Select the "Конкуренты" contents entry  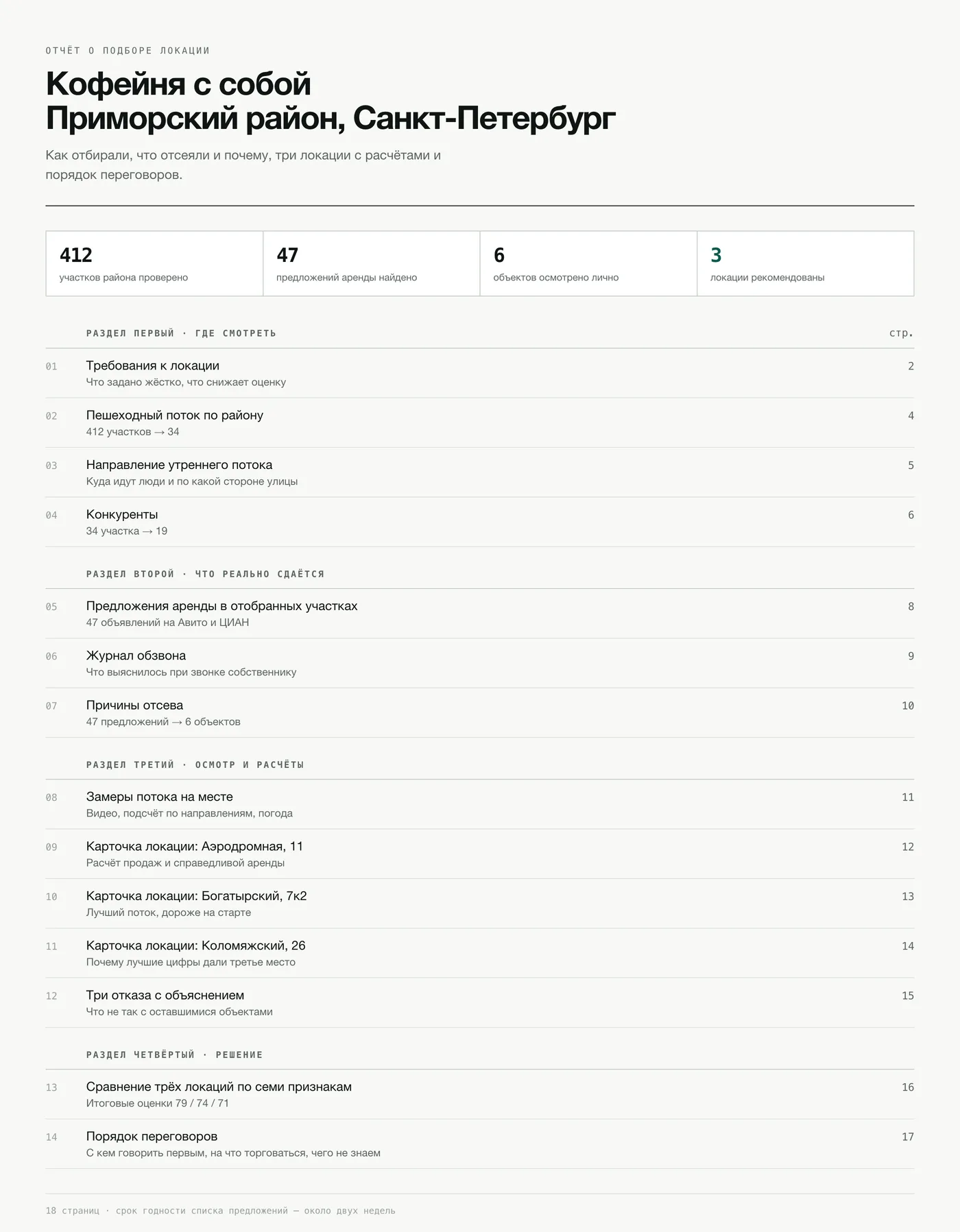[479, 522]
